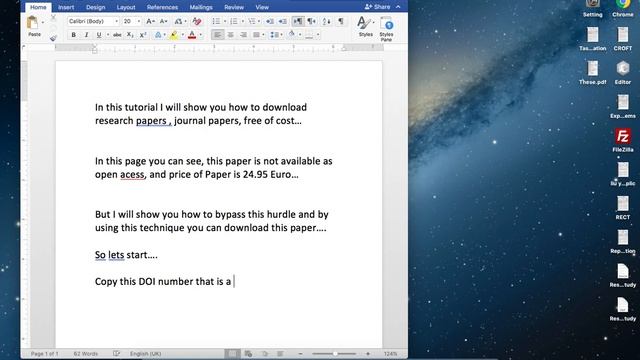Click the spelling proofing icon in status bar
Screen dimensions: 640x360
point(116,353)
